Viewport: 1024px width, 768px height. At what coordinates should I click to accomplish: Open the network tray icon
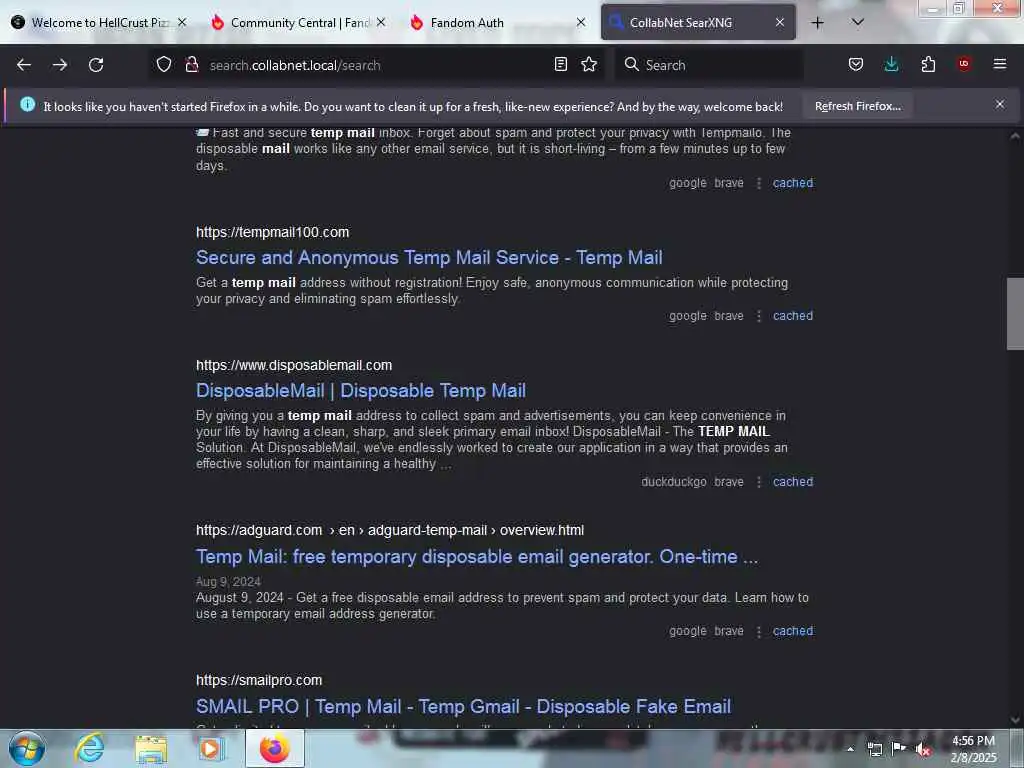click(x=874, y=749)
